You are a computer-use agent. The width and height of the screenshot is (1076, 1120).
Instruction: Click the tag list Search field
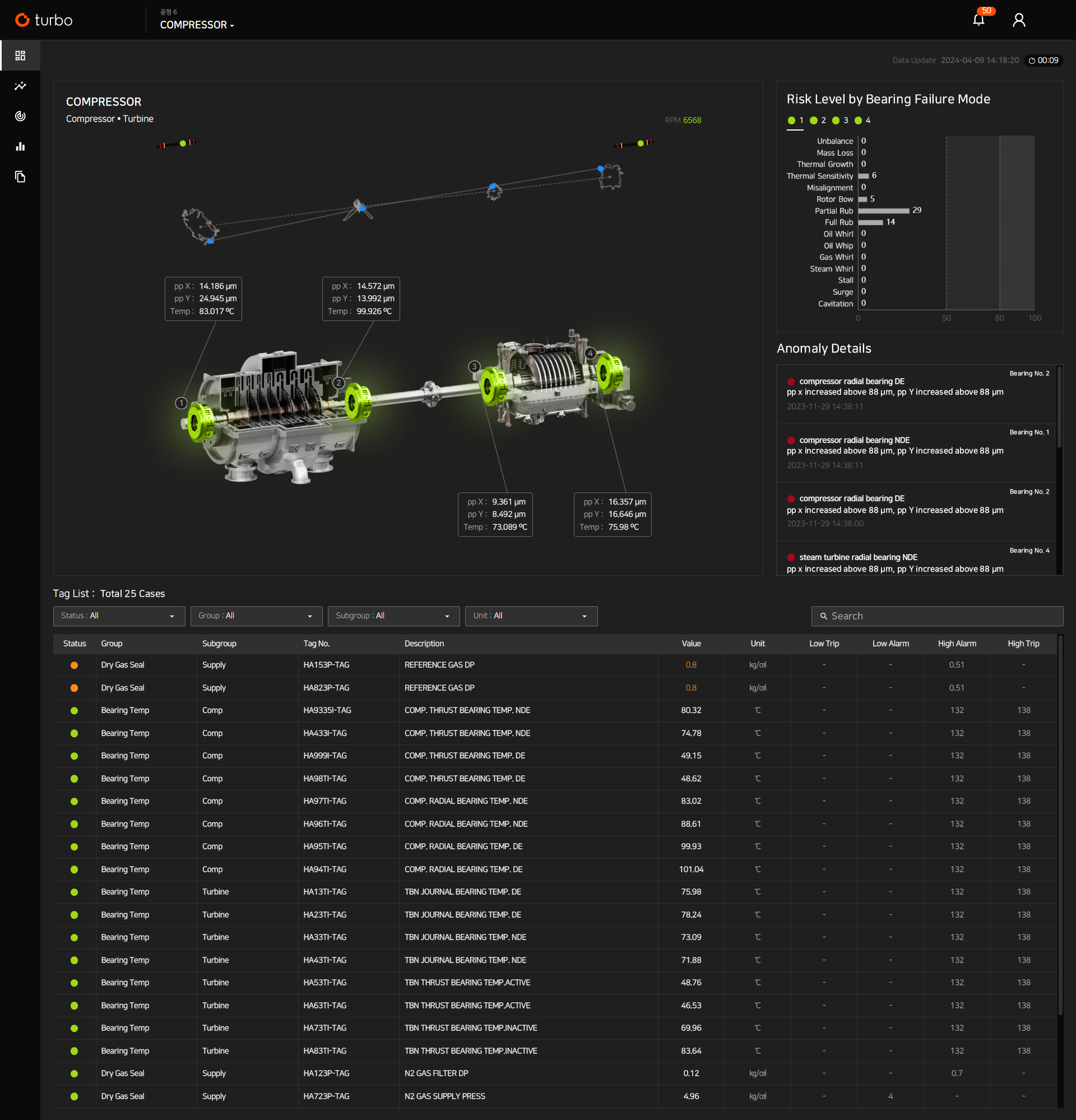pos(936,616)
